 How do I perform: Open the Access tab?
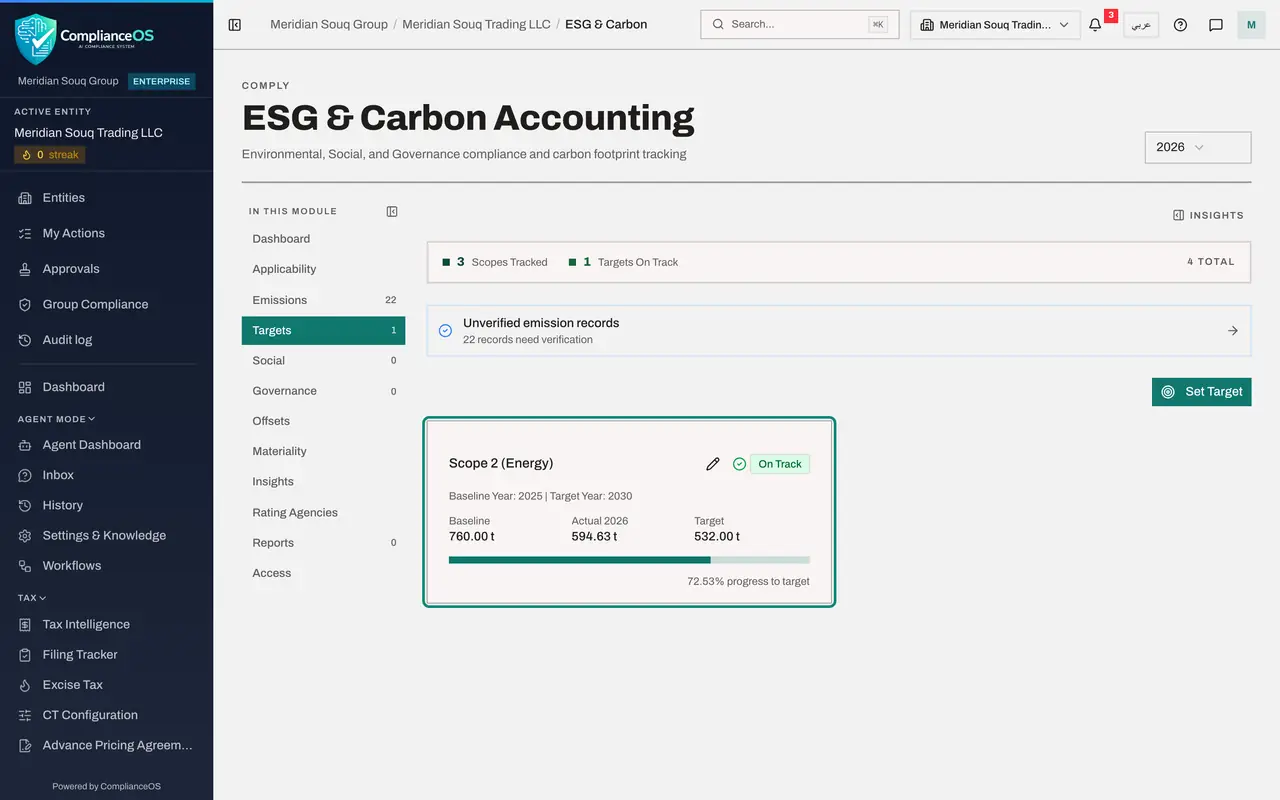point(323,573)
